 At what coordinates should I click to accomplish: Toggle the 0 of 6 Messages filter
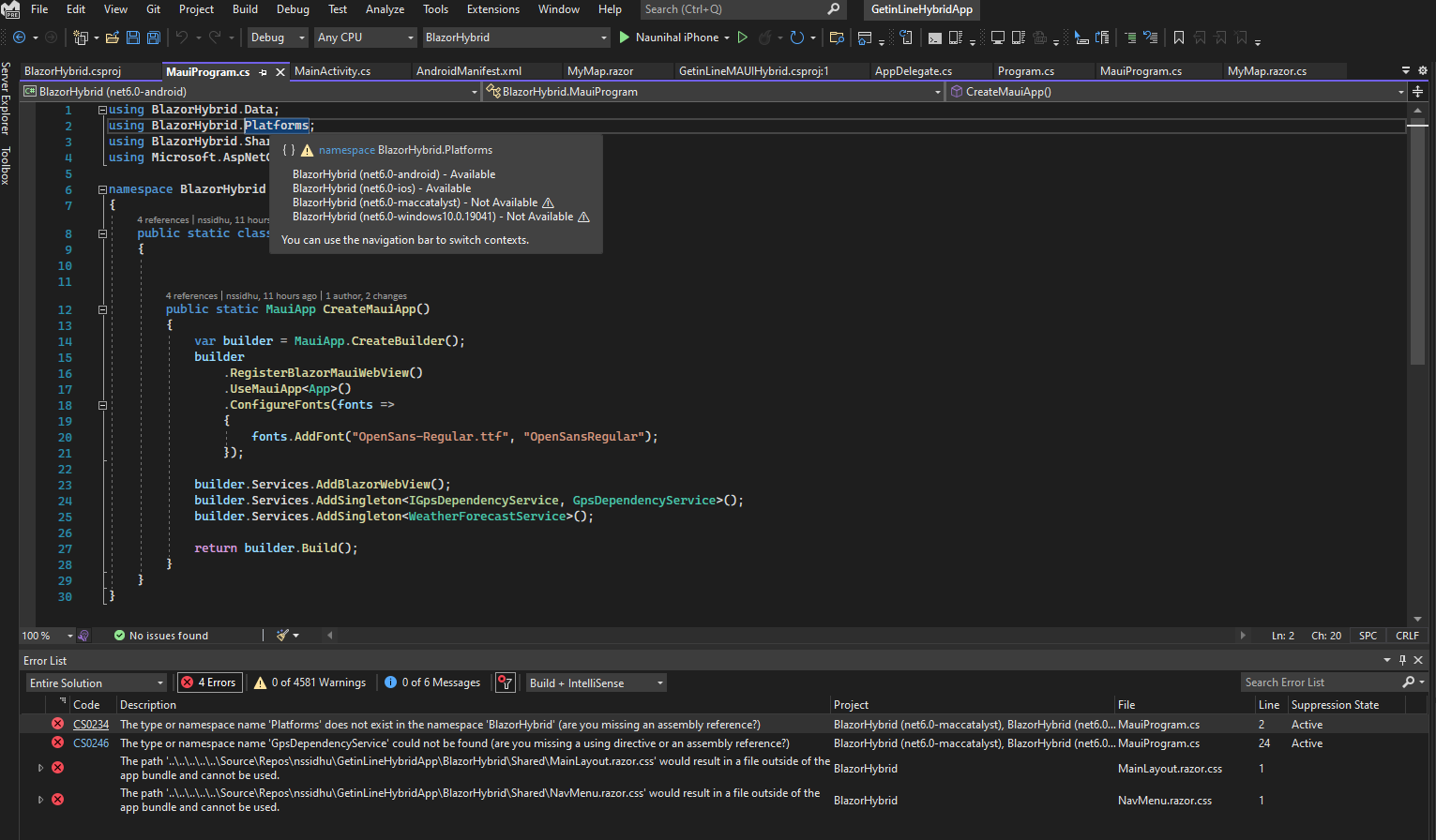[x=432, y=682]
